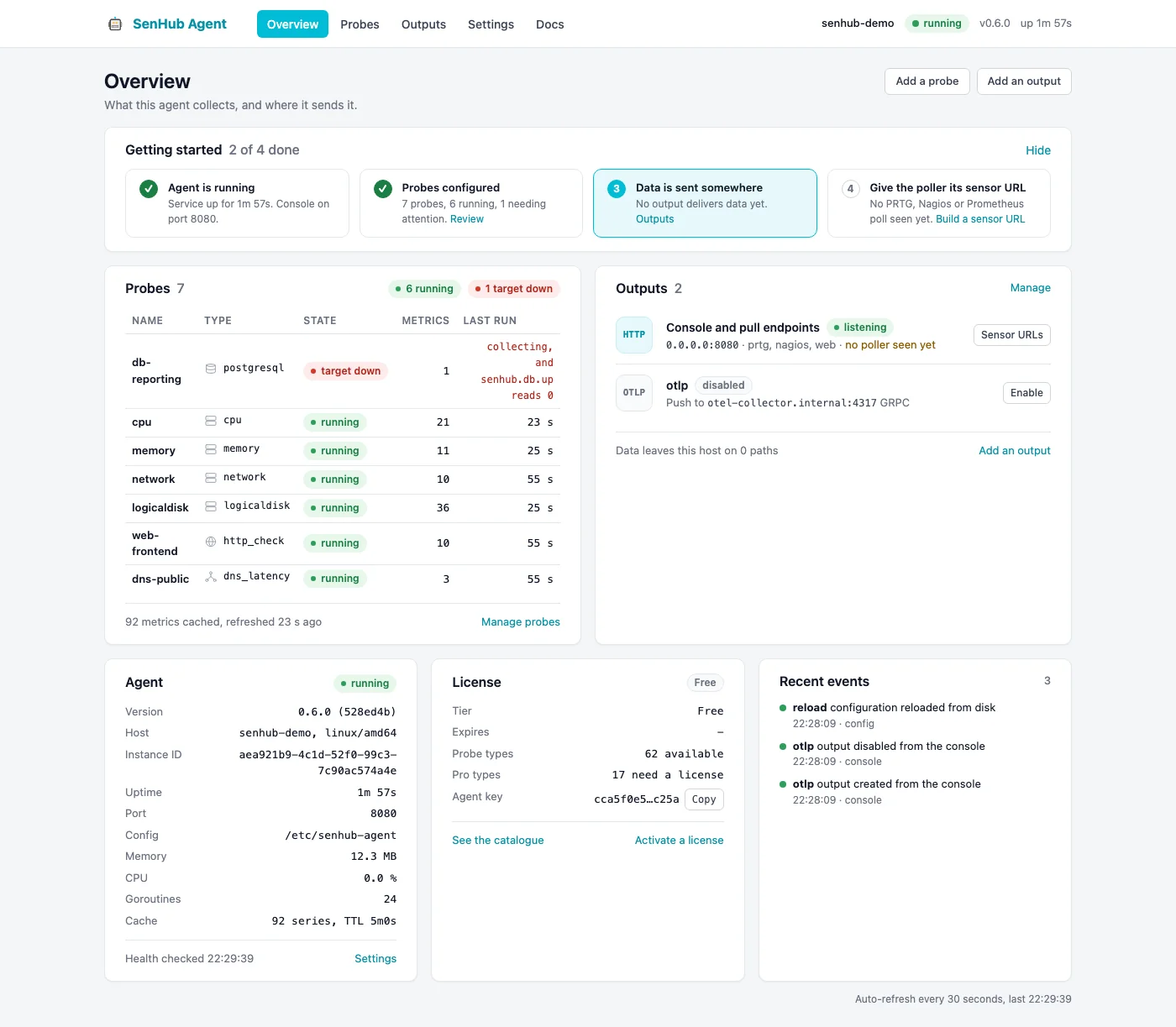The height and width of the screenshot is (1027, 1176).
Task: Click the green check icon for Agent is running
Action: coord(149,189)
